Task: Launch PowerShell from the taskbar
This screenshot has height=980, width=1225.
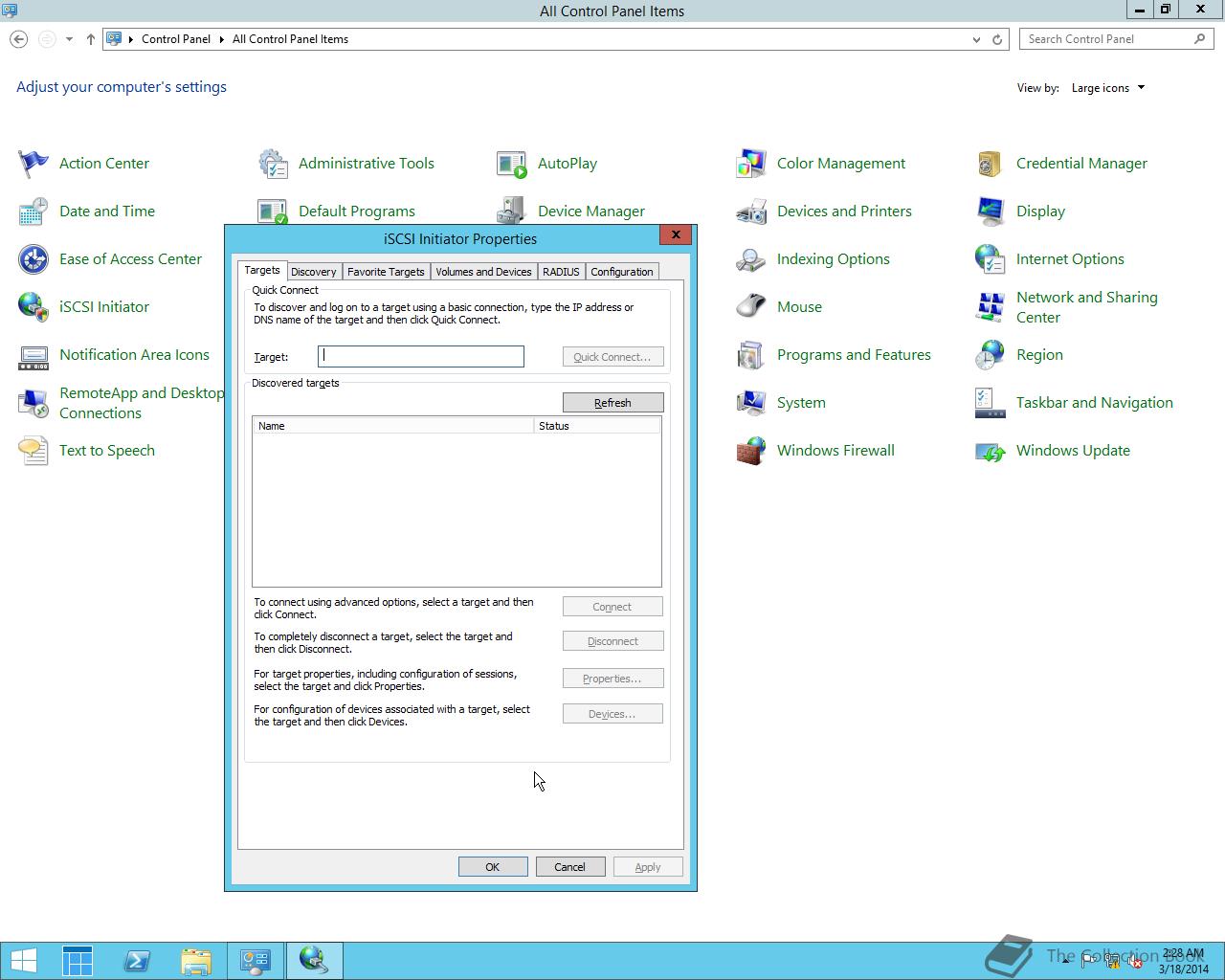Action: tap(137, 961)
